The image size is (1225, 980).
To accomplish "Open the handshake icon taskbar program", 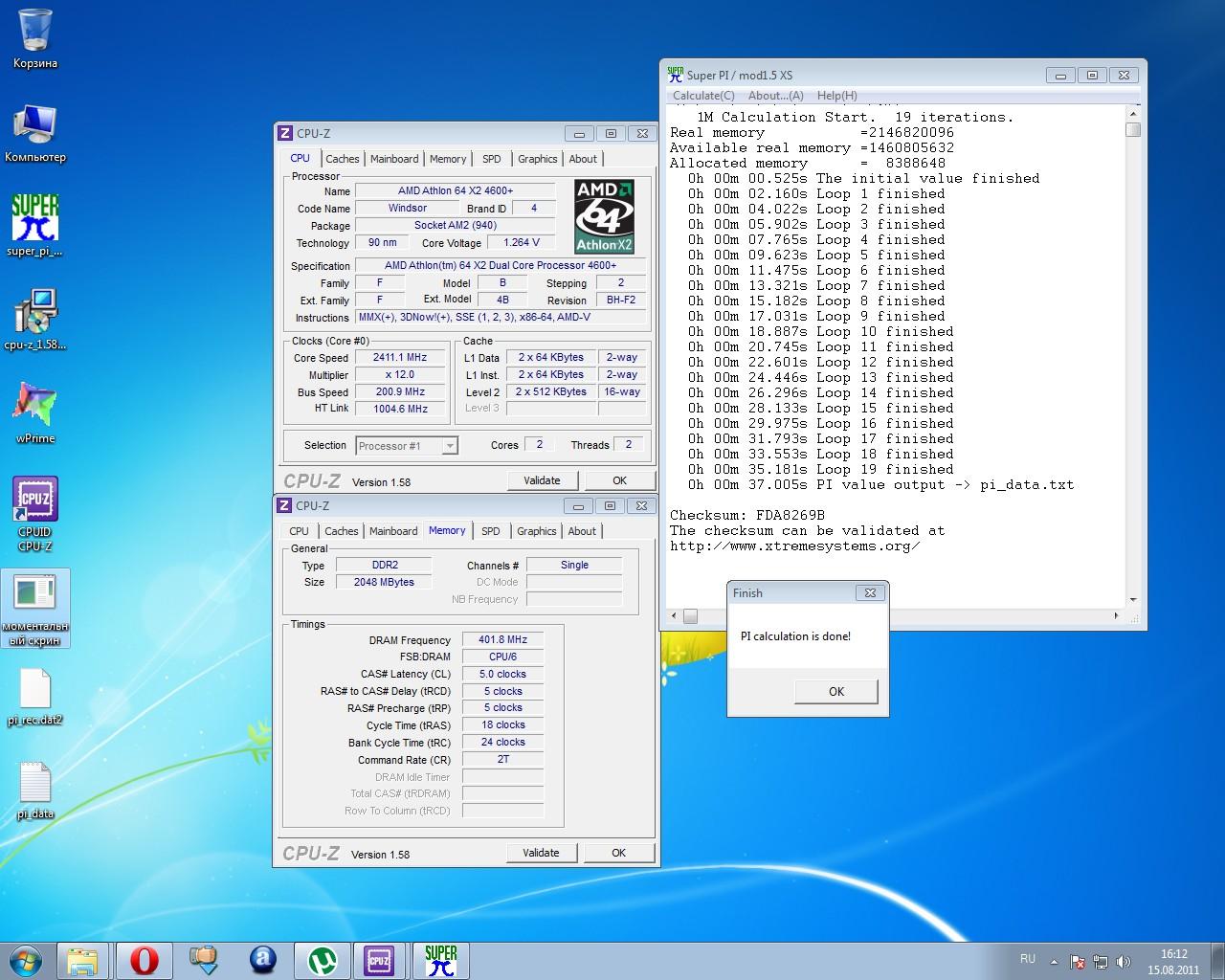I will coord(204,960).
